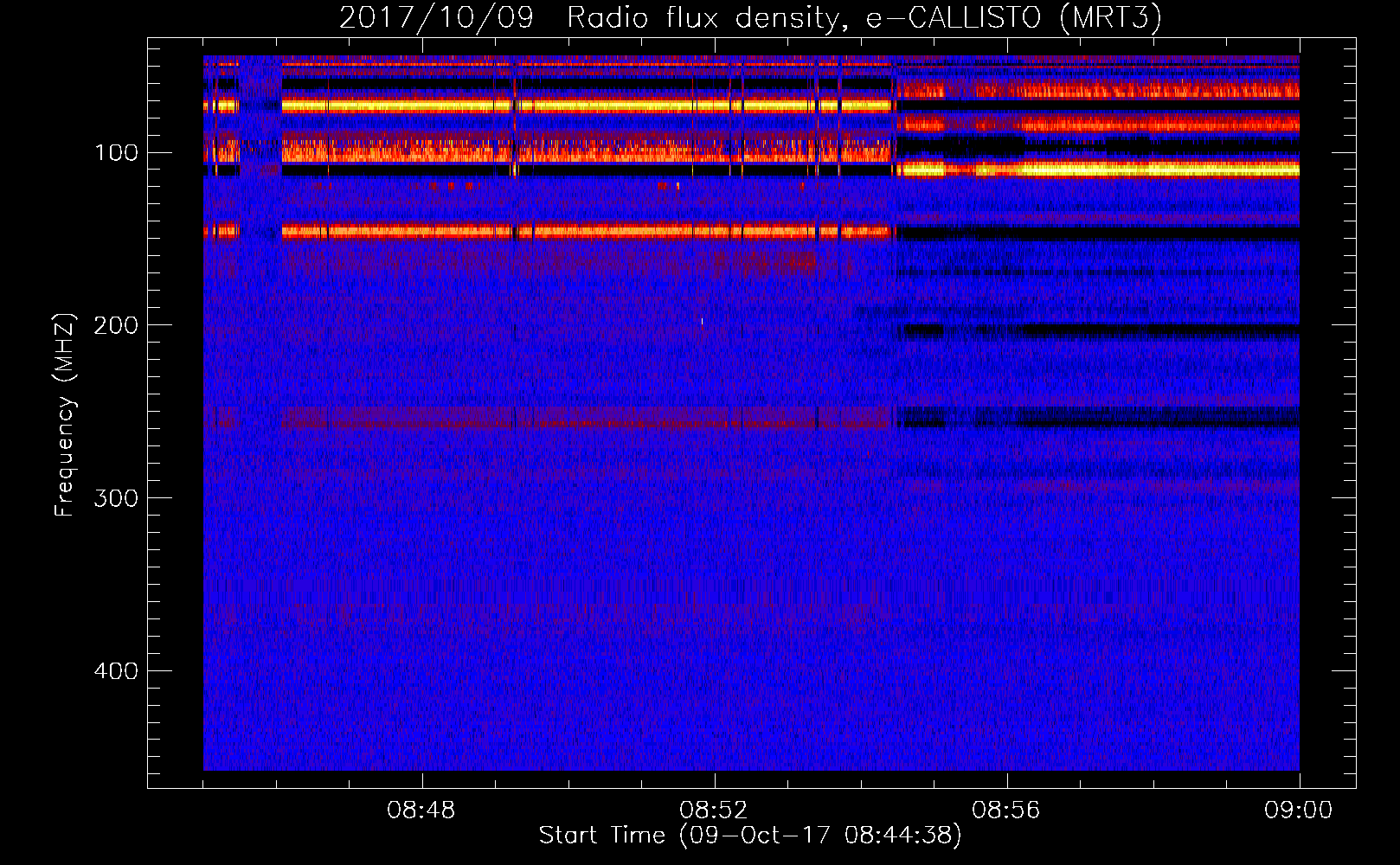Click the 200 frequency tick label
The image size is (1400, 865).
pos(117,325)
